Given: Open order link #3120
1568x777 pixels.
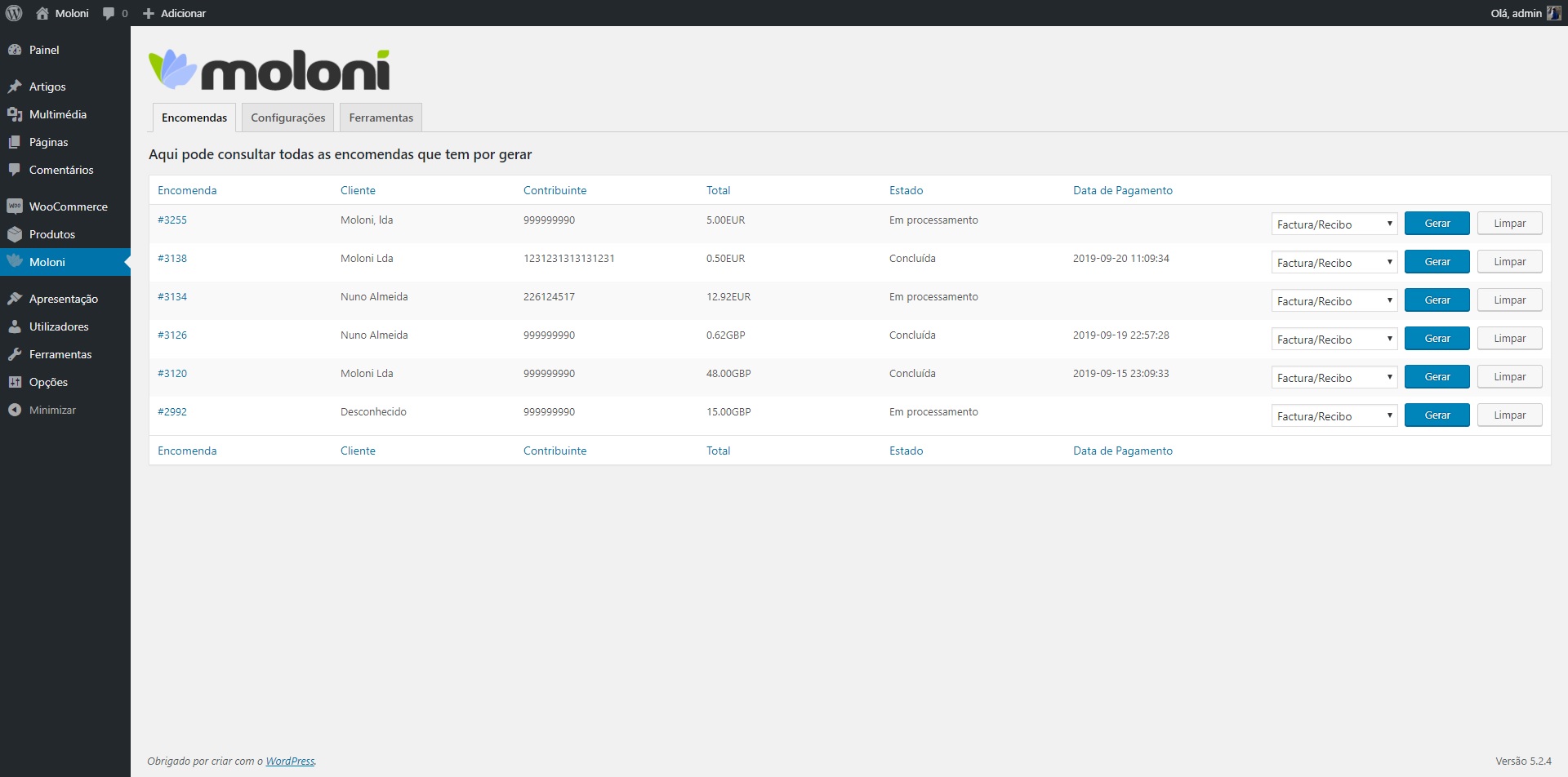Looking at the screenshot, I should [x=172, y=374].
